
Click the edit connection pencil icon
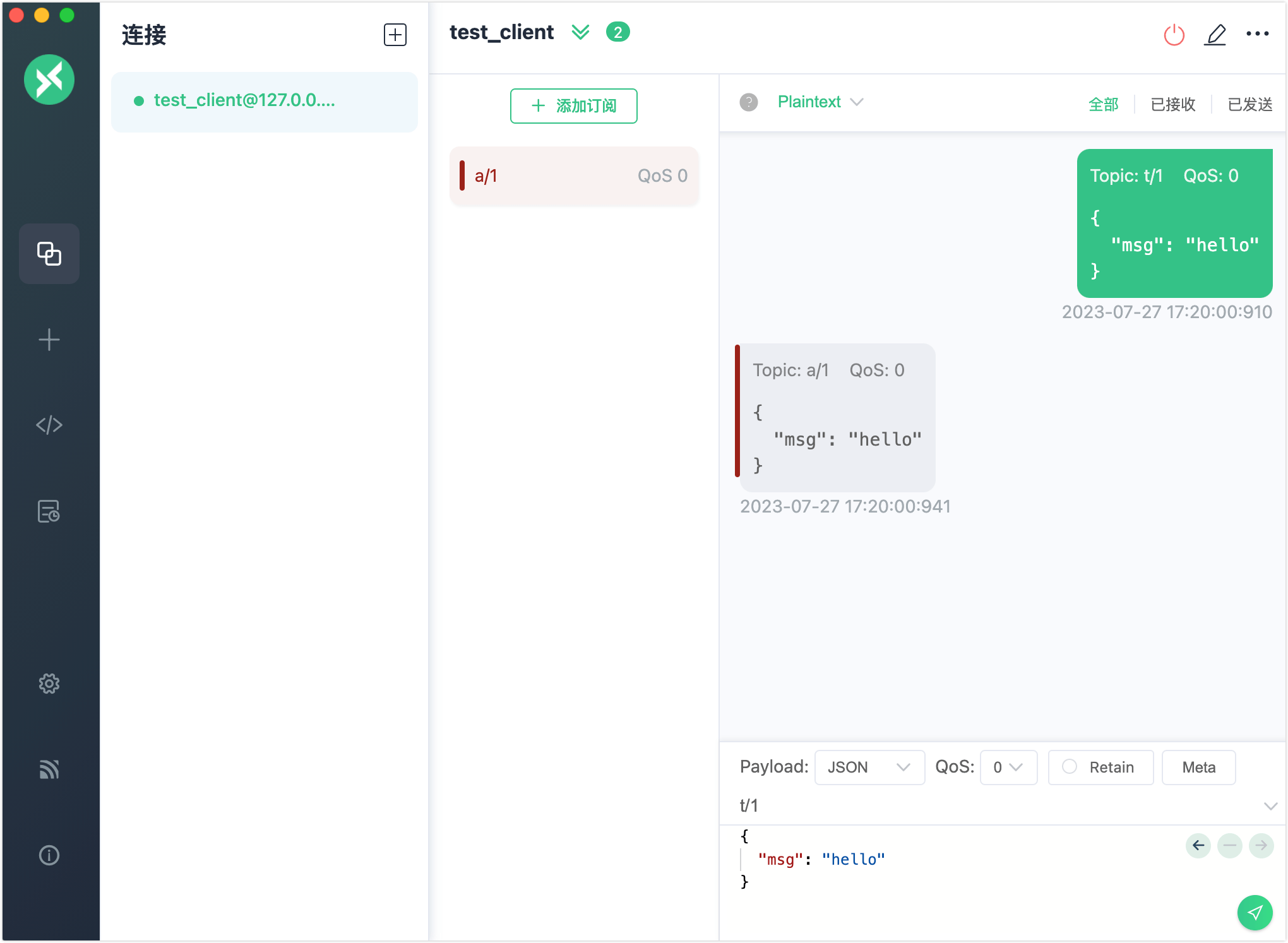click(x=1215, y=35)
